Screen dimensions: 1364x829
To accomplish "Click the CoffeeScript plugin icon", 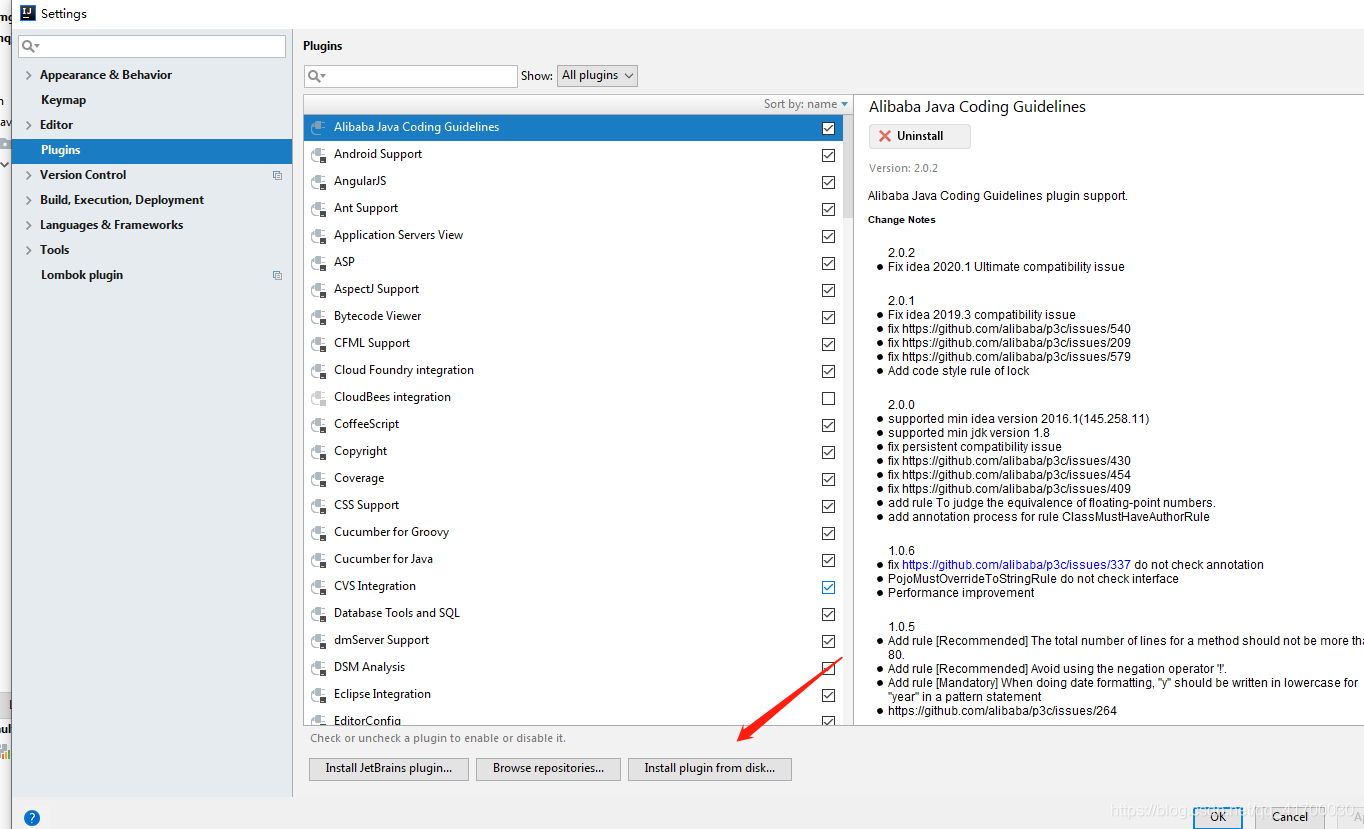I will click(319, 425).
